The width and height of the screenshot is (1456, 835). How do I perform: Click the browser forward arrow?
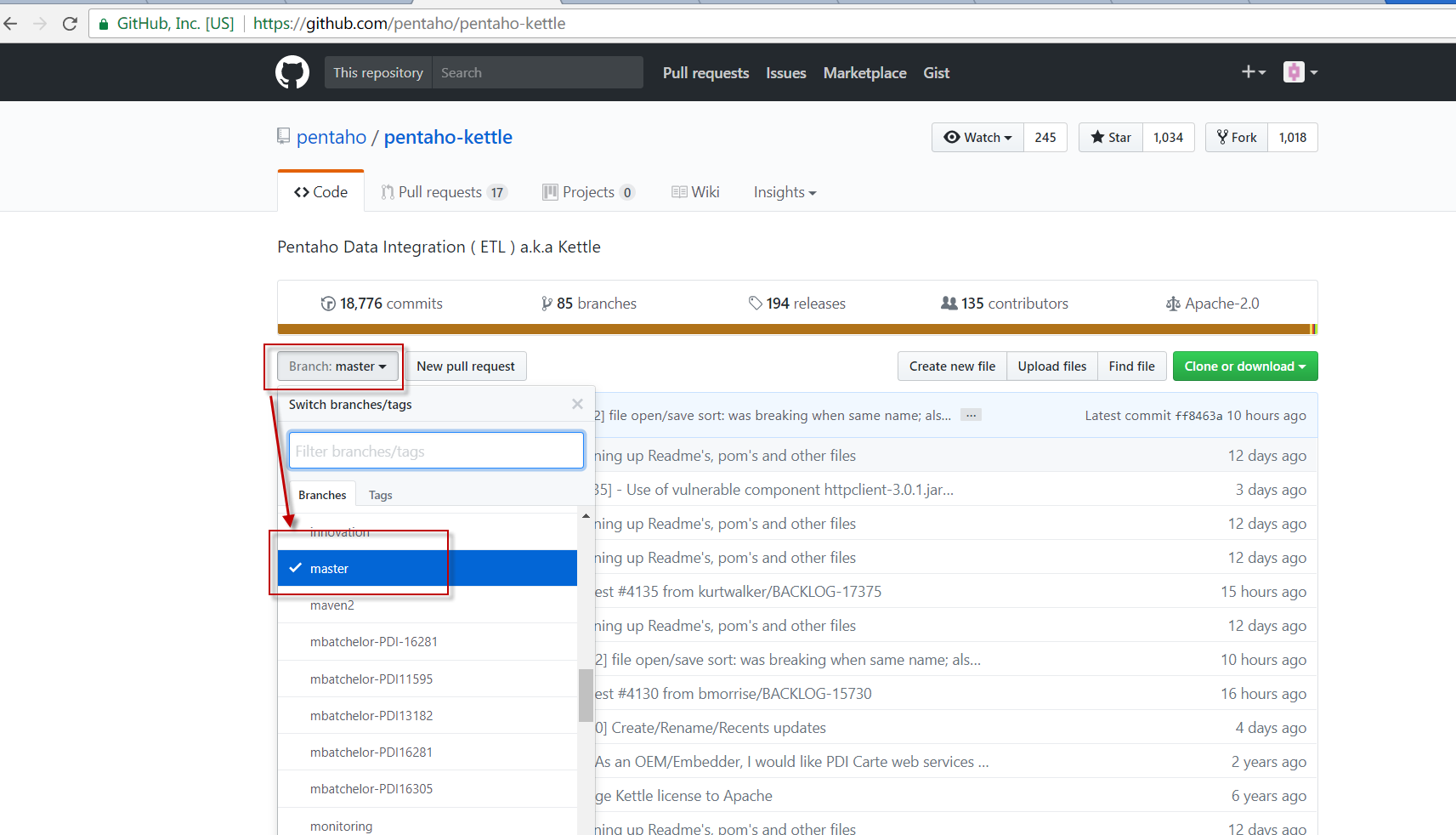click(x=40, y=24)
